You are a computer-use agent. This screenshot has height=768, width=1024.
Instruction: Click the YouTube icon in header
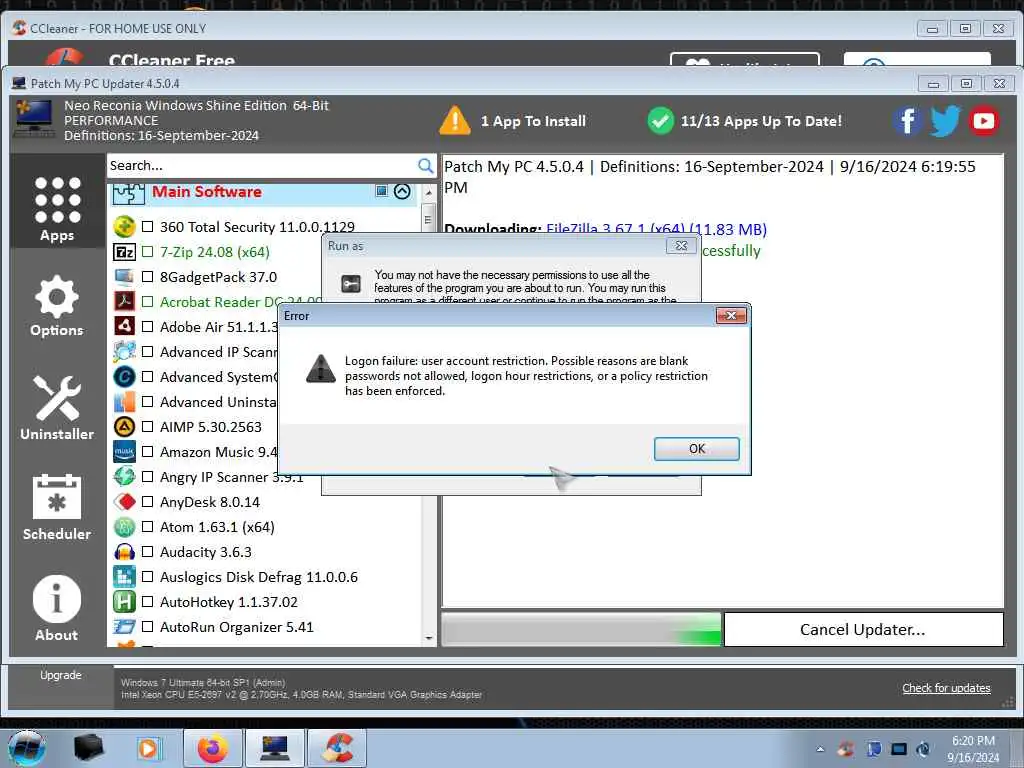pos(984,121)
